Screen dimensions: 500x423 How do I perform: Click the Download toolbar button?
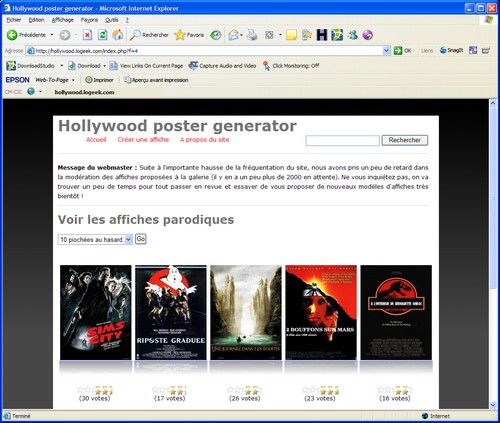pos(84,66)
